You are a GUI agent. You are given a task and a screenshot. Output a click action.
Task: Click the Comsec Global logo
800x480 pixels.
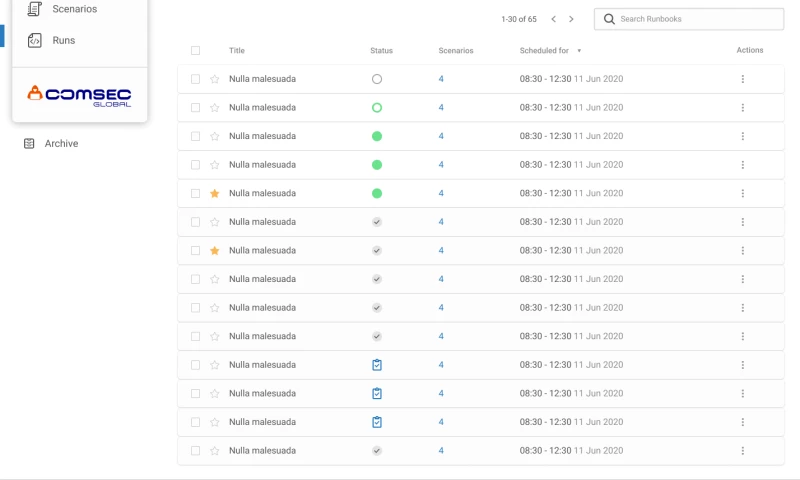79,95
